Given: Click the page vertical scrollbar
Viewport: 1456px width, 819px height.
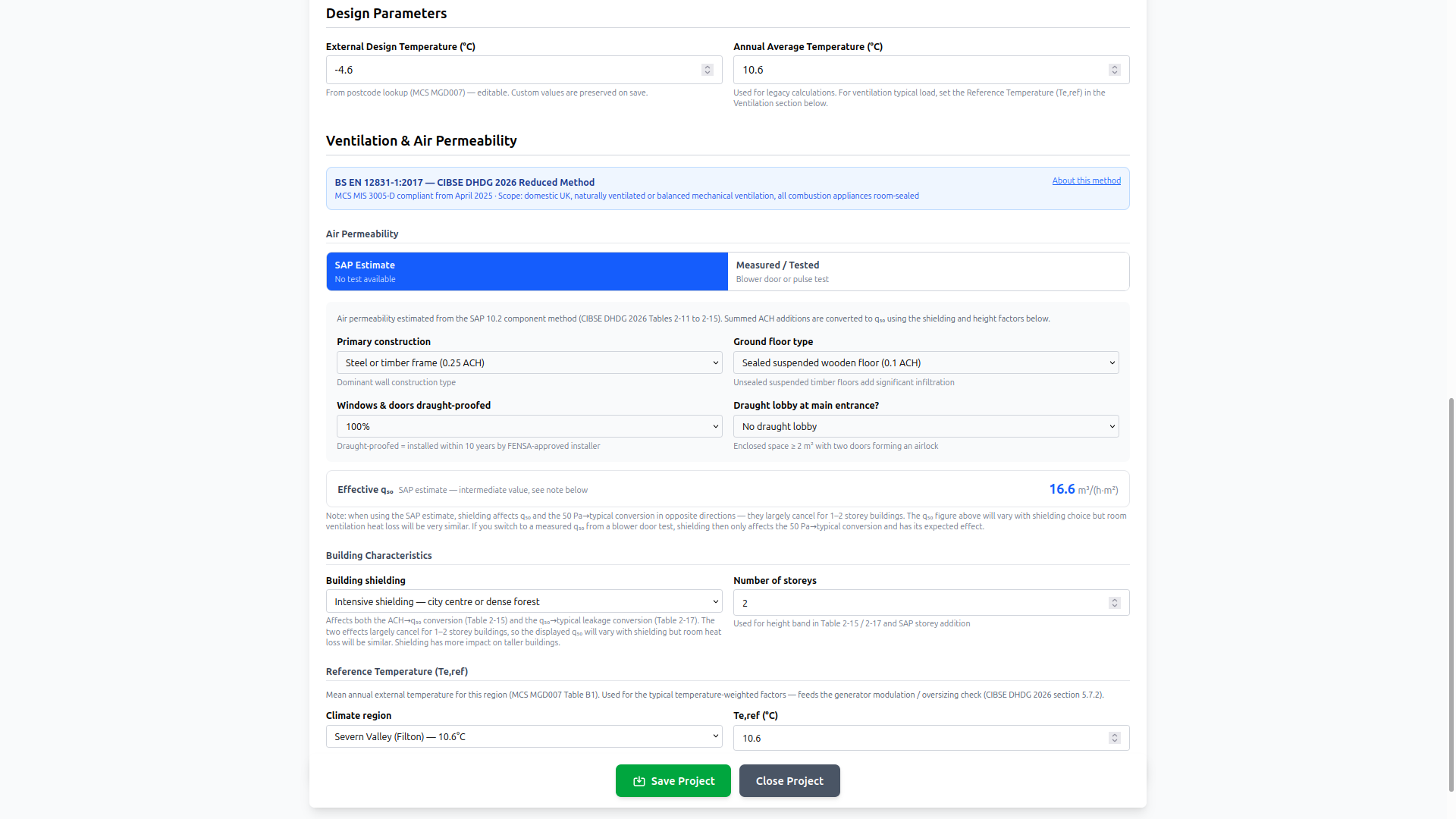Looking at the screenshot, I should [x=1451, y=591].
